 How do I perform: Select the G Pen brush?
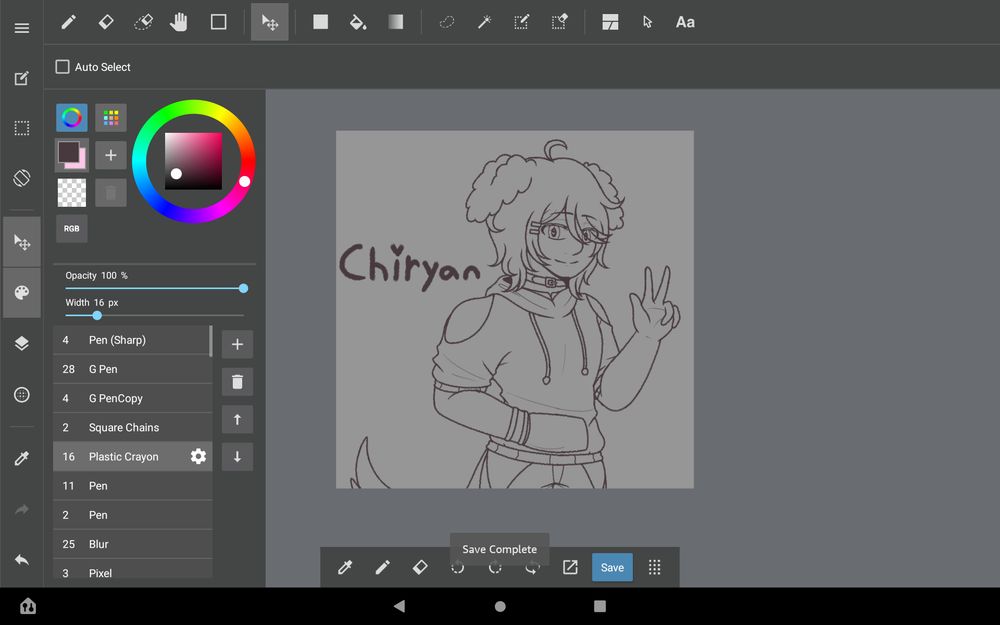pos(132,369)
